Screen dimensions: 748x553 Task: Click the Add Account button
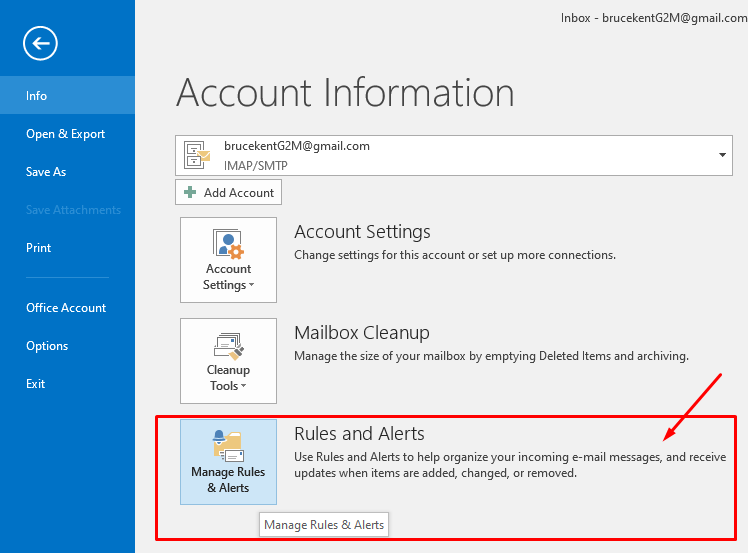click(229, 192)
